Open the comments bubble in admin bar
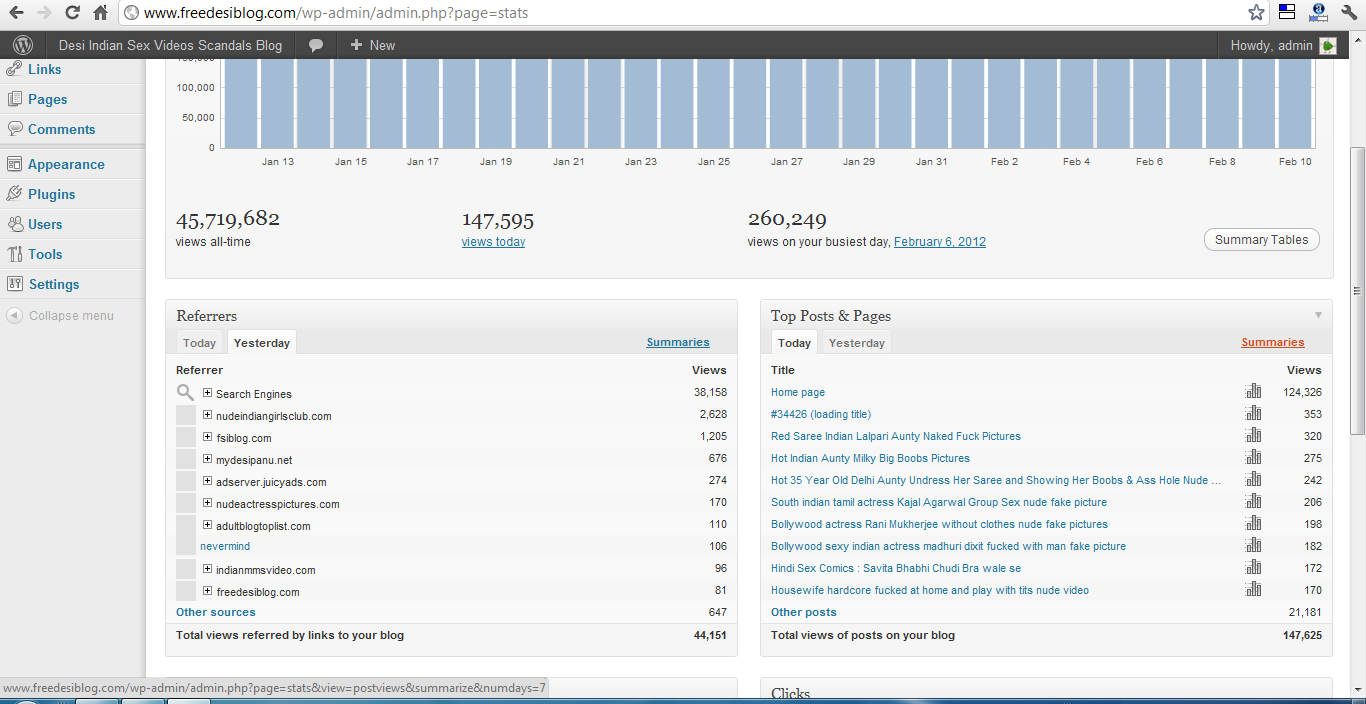Viewport: 1366px width, 704px height. pos(316,45)
